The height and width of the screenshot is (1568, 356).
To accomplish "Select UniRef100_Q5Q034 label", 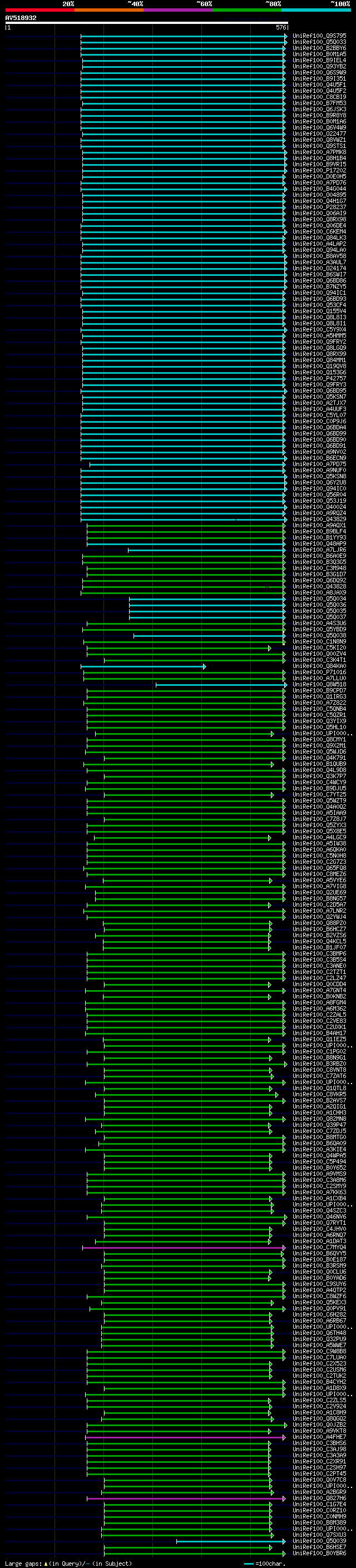I will coord(319,599).
